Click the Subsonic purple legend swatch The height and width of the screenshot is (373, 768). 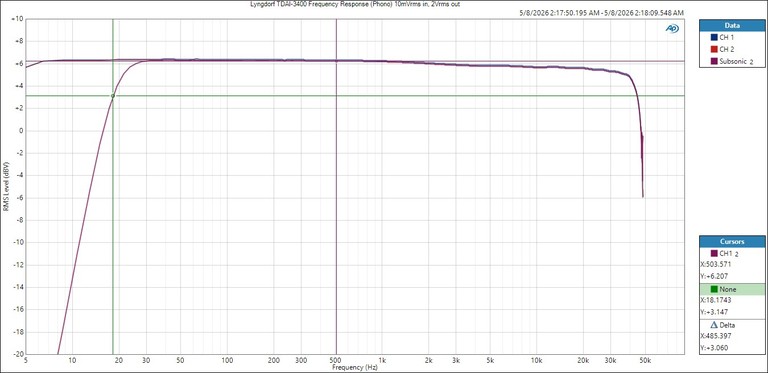click(x=713, y=61)
